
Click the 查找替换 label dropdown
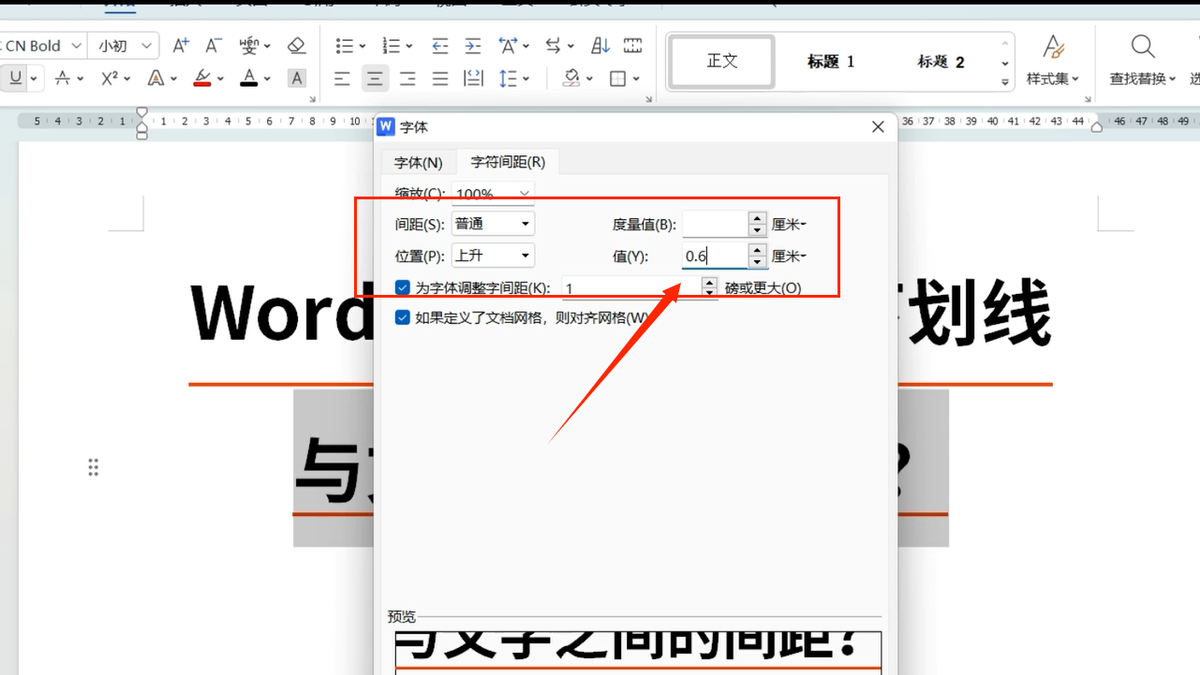pos(1143,79)
